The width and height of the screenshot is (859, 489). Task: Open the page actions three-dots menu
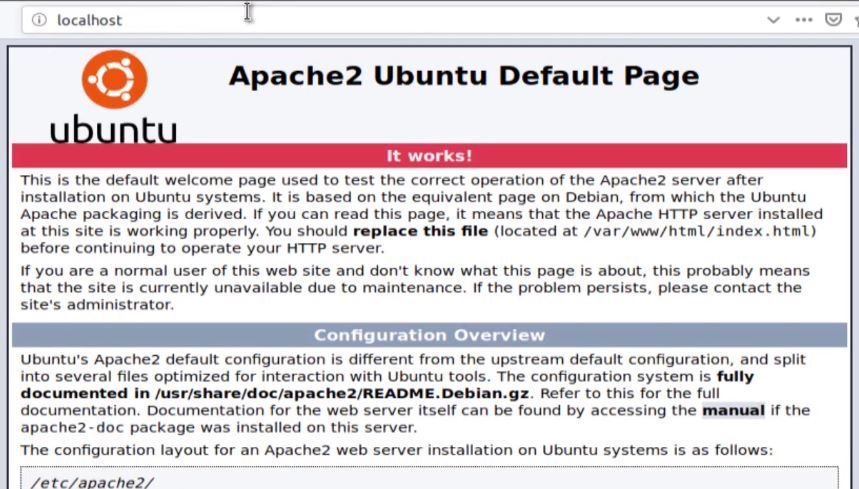804,20
